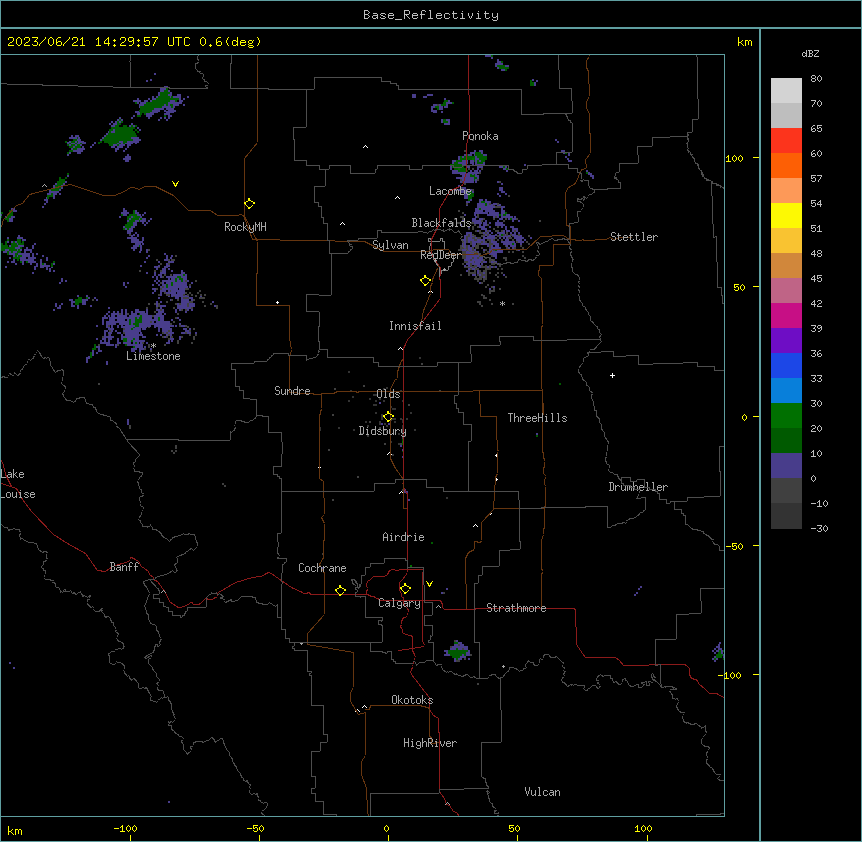862x842 pixels.
Task: Click the Innisfail label
Action: coord(415,326)
